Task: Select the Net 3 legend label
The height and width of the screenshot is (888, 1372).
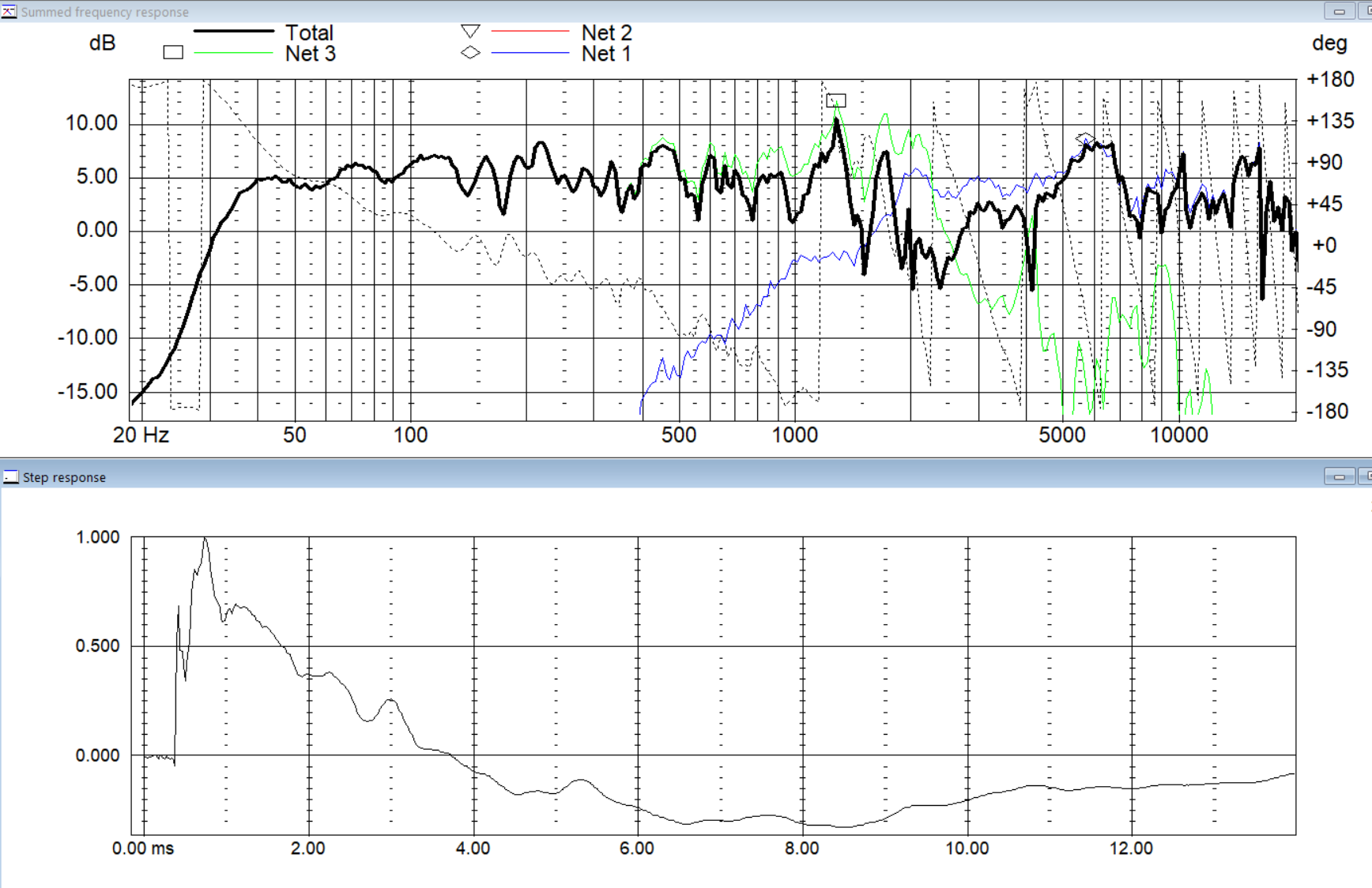Action: 311,54
